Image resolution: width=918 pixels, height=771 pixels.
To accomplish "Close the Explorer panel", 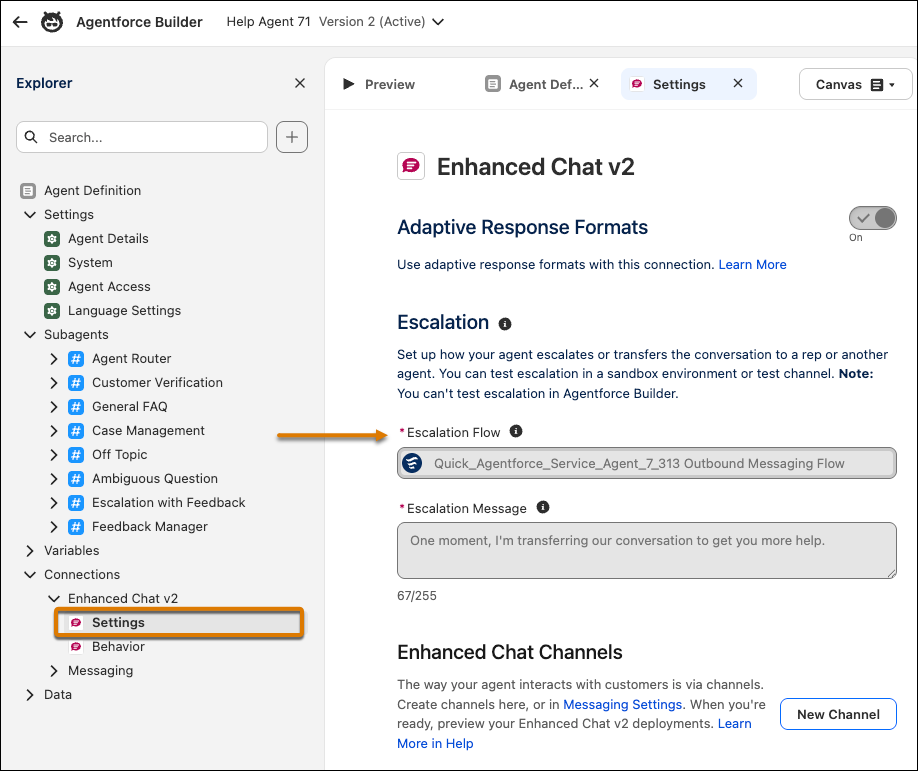I will coord(300,83).
